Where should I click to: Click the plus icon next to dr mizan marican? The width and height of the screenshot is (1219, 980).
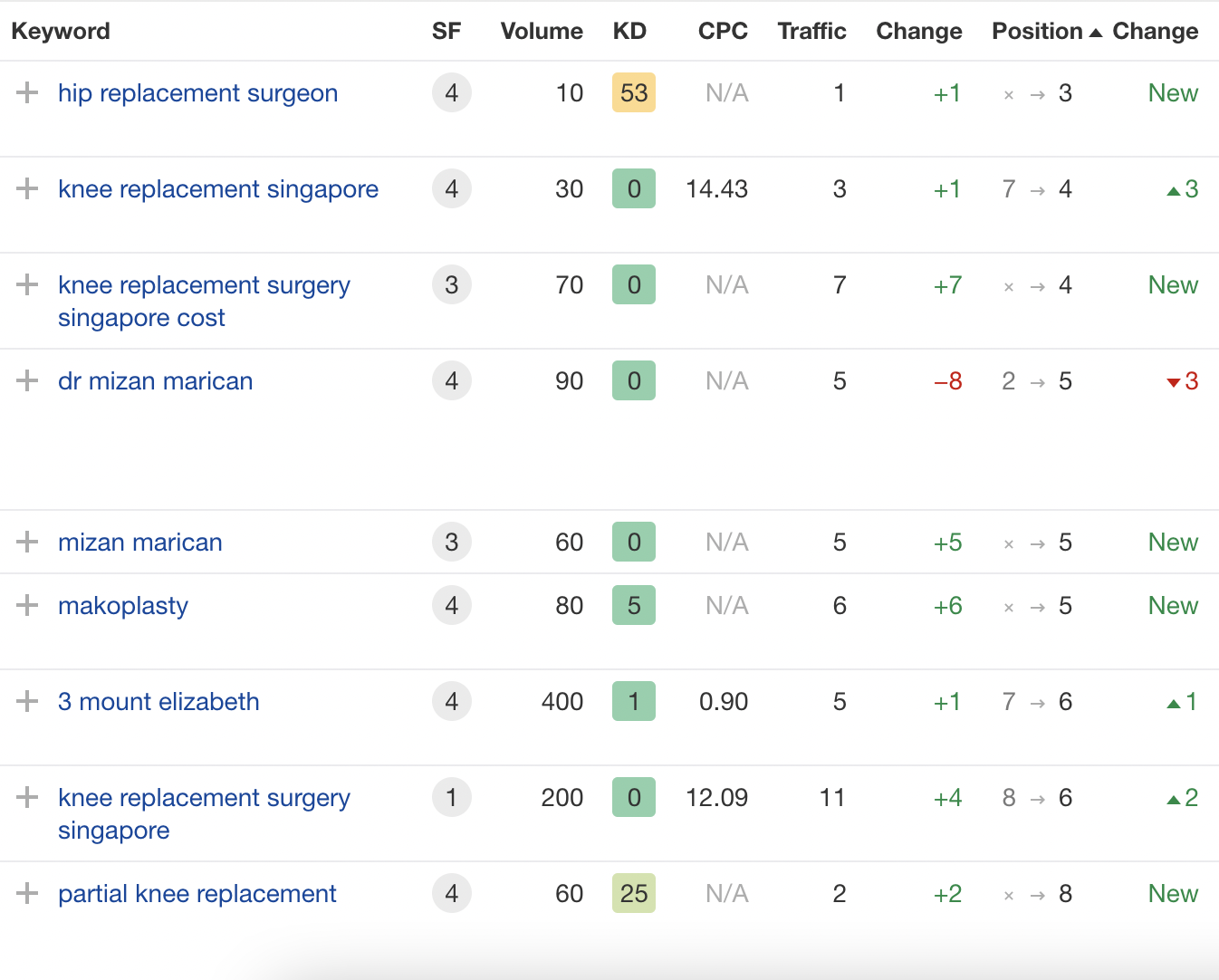click(x=27, y=380)
